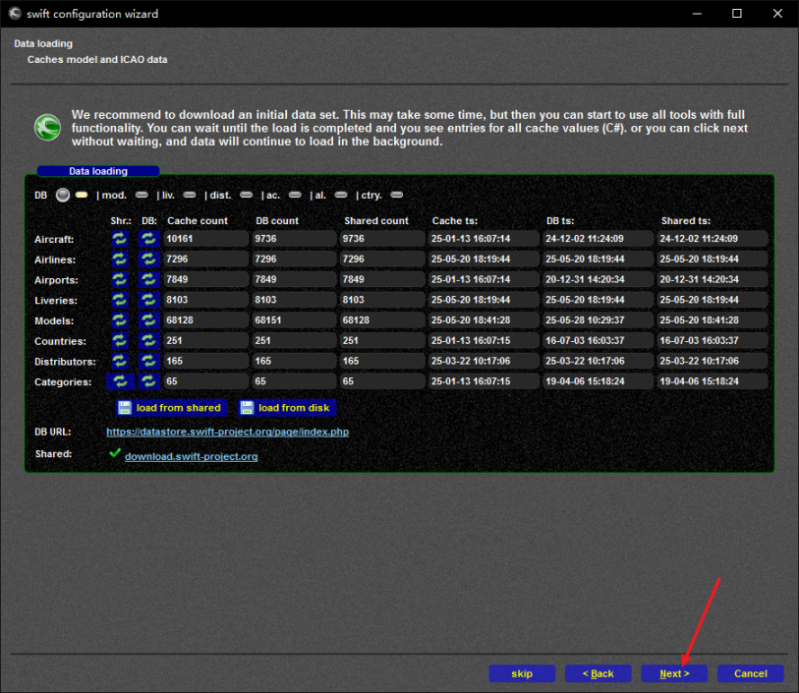The height and width of the screenshot is (693, 799).
Task: Click the round DB status LED
Action: tap(63, 195)
